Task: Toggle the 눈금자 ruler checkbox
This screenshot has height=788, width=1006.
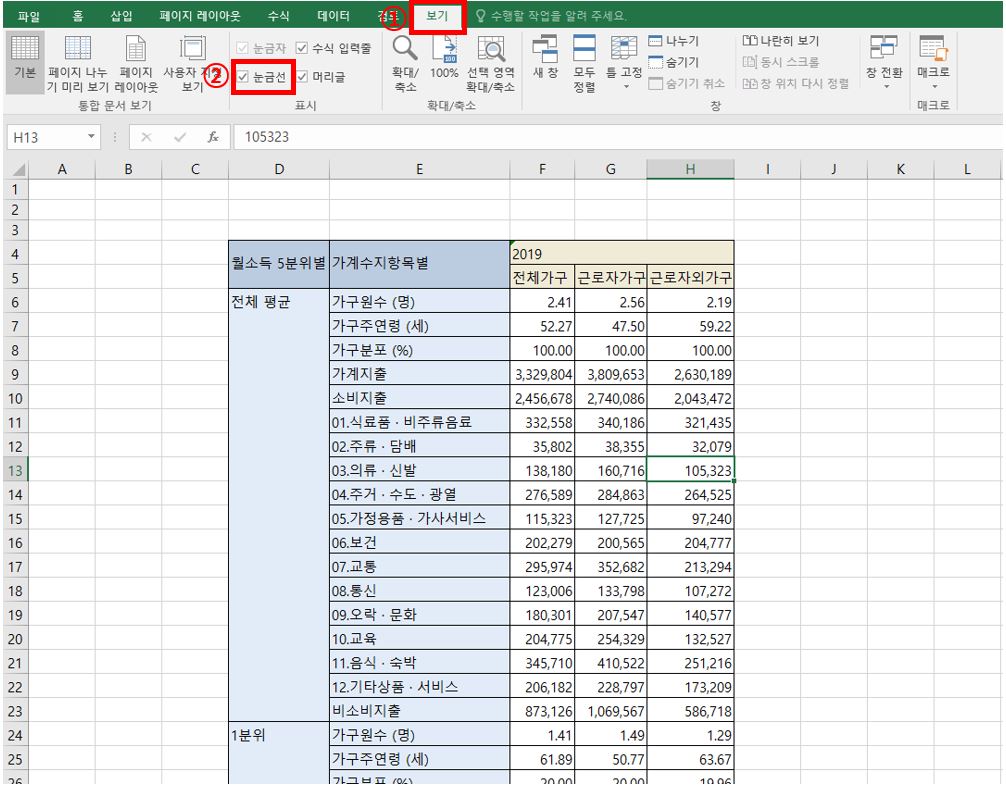Action: [x=243, y=48]
